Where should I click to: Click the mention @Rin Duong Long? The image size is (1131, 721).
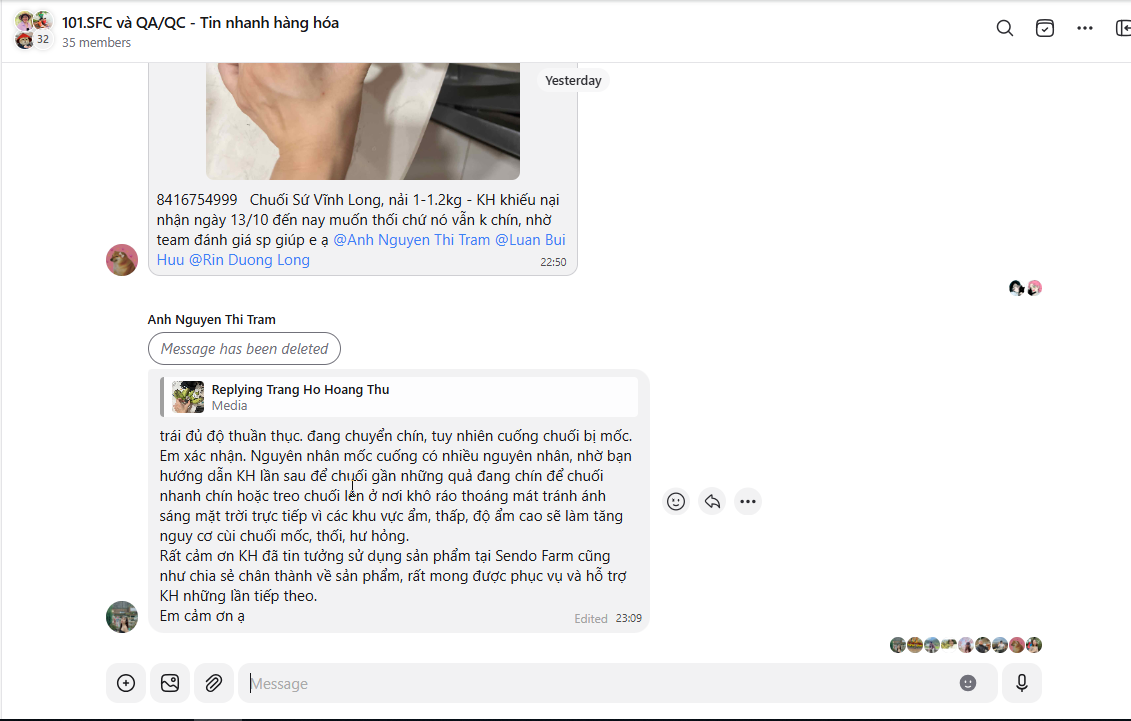249,260
